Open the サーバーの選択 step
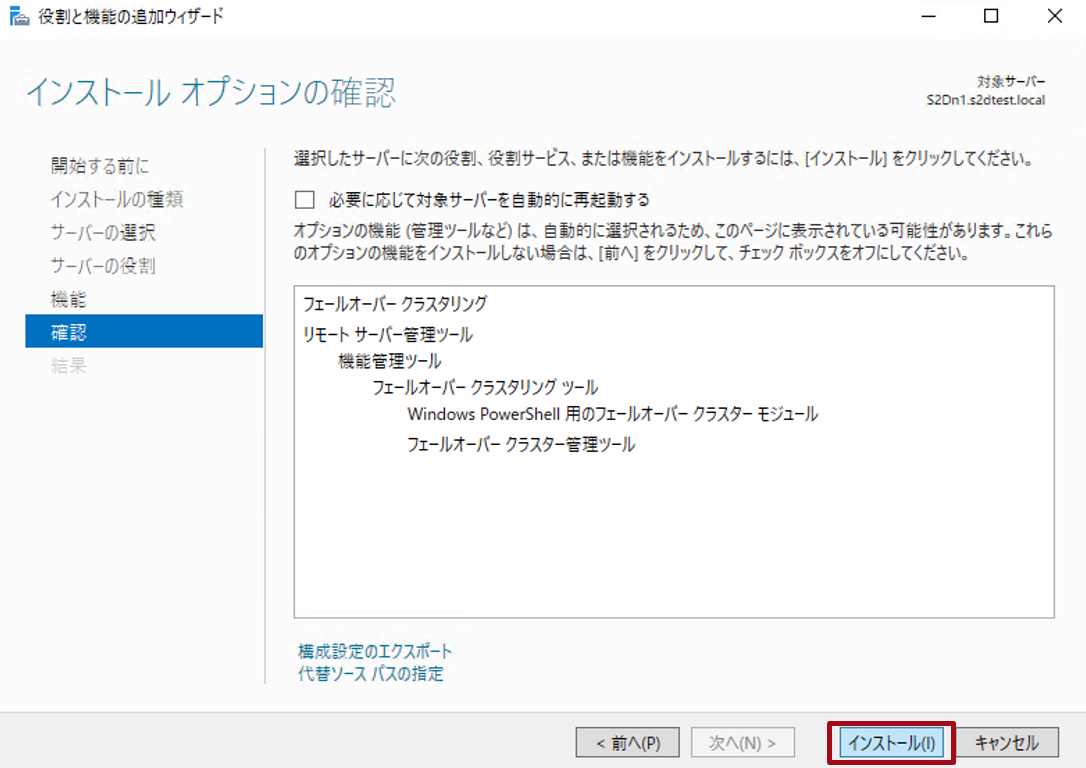Viewport: 1086px width, 768px height. [x=103, y=233]
